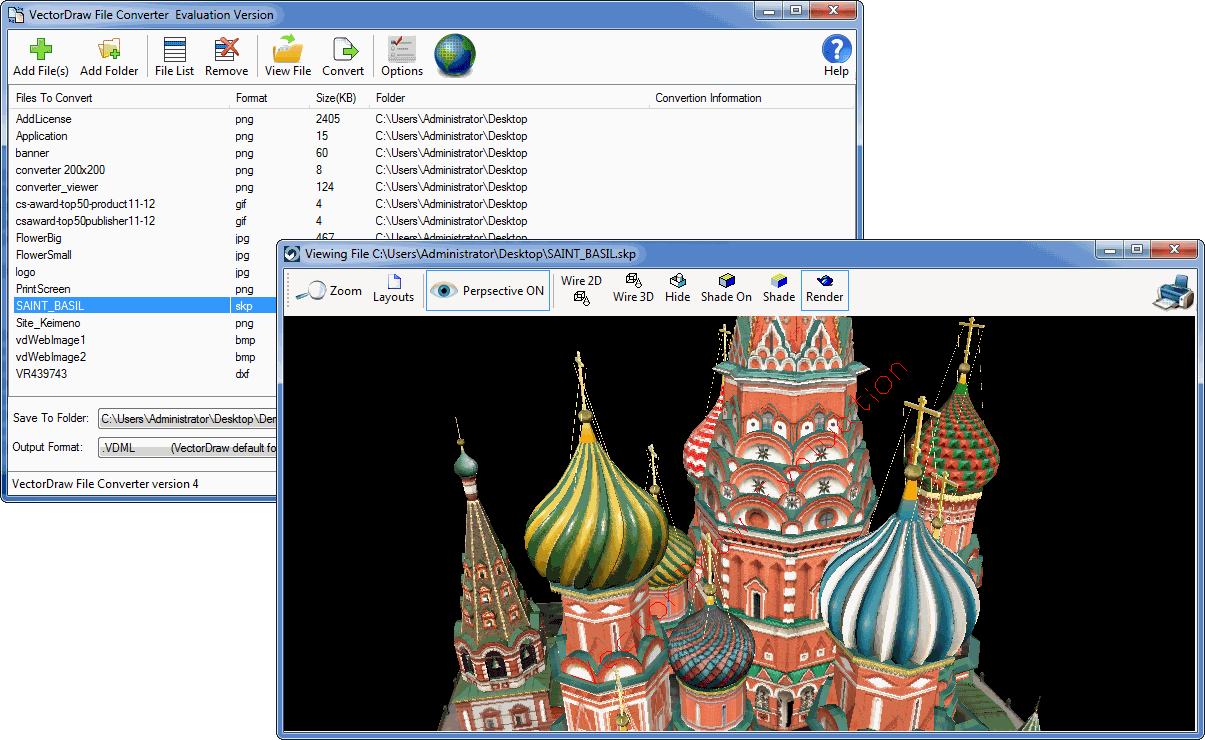Select the cs-award-top50-product11-12 file row
Viewport: 1205px width, 740px height.
point(433,204)
